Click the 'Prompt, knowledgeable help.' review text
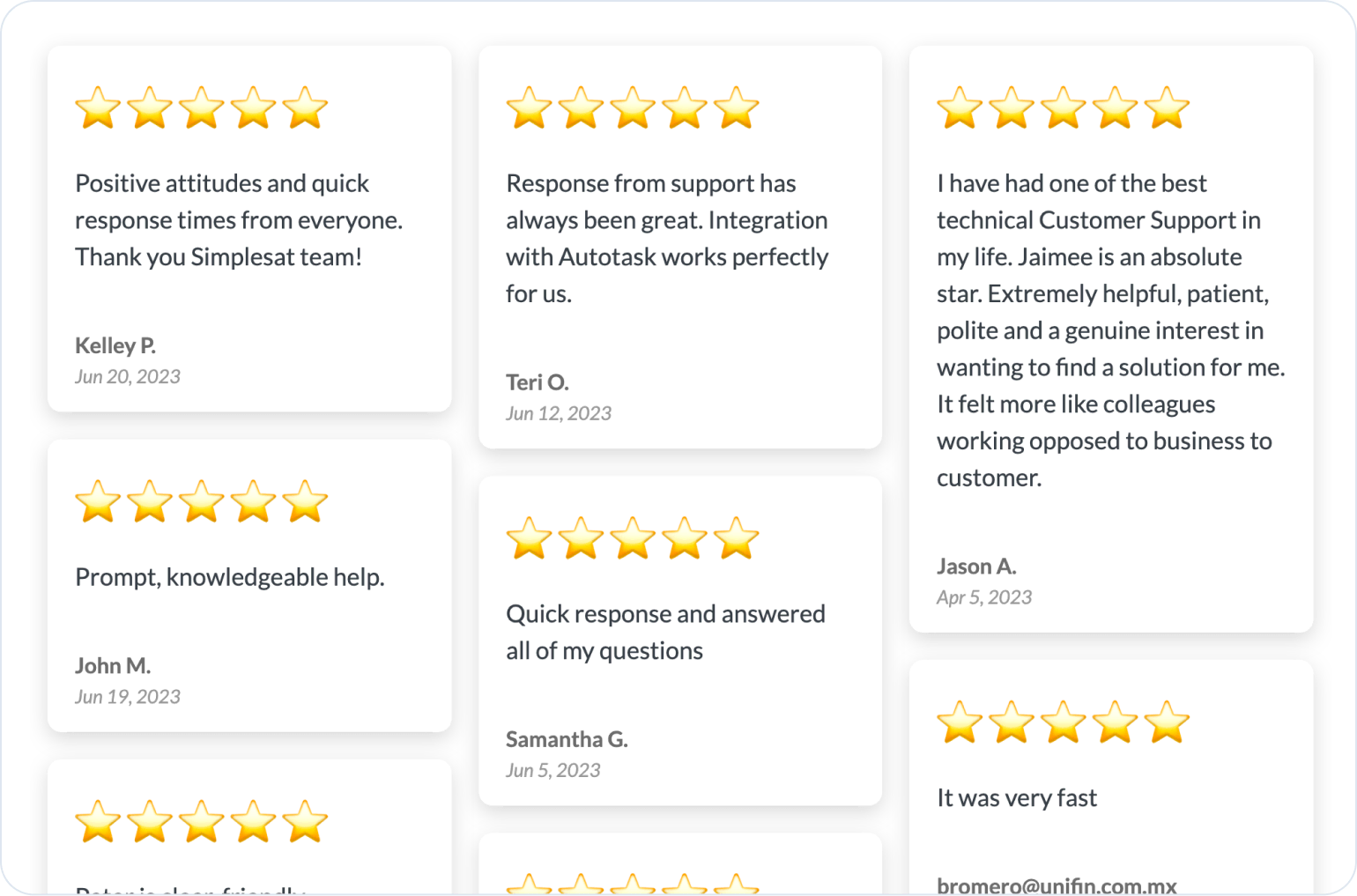This screenshot has width=1357, height=896. tap(230, 578)
